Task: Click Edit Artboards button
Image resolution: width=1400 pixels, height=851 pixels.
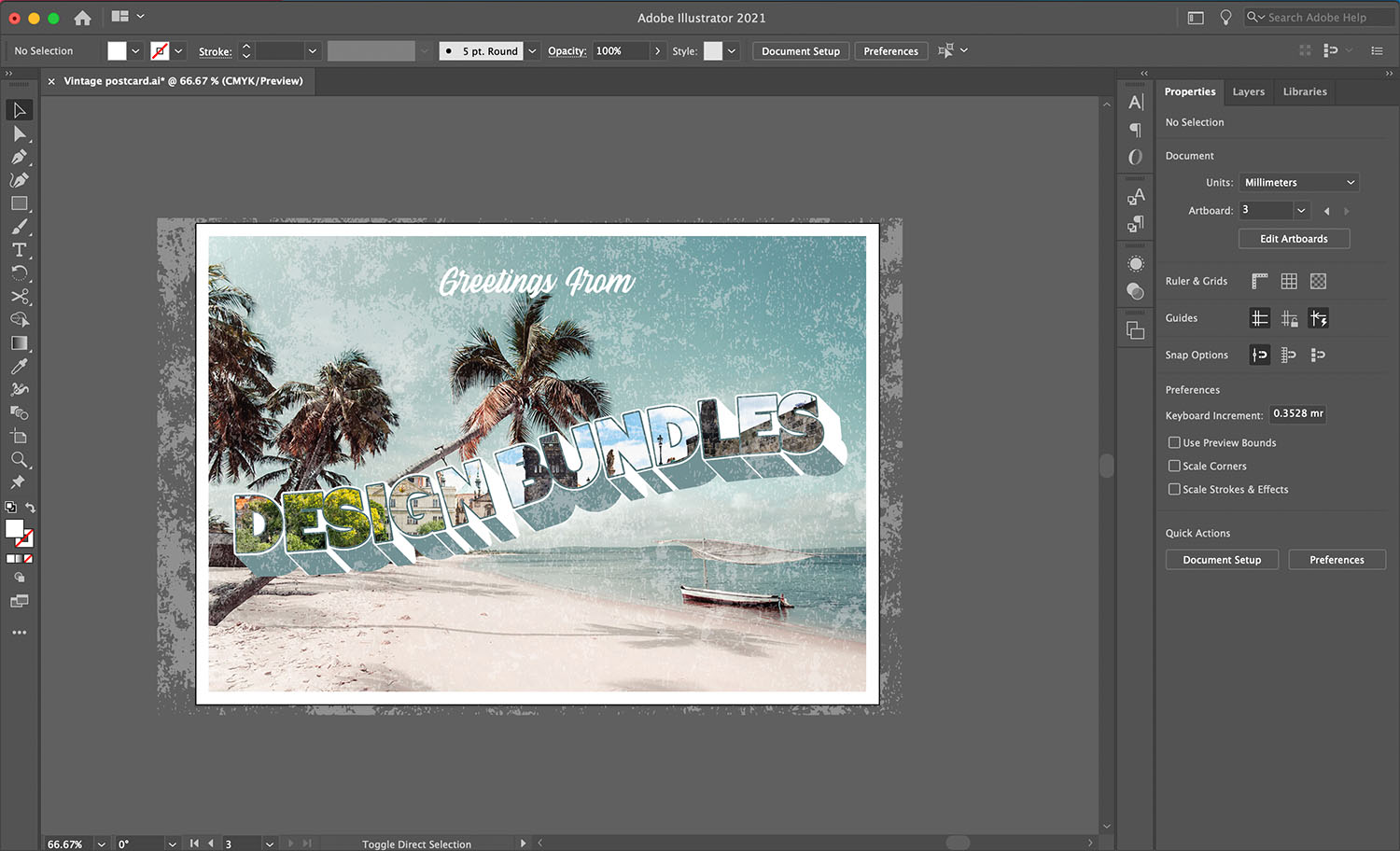Action: point(1294,239)
